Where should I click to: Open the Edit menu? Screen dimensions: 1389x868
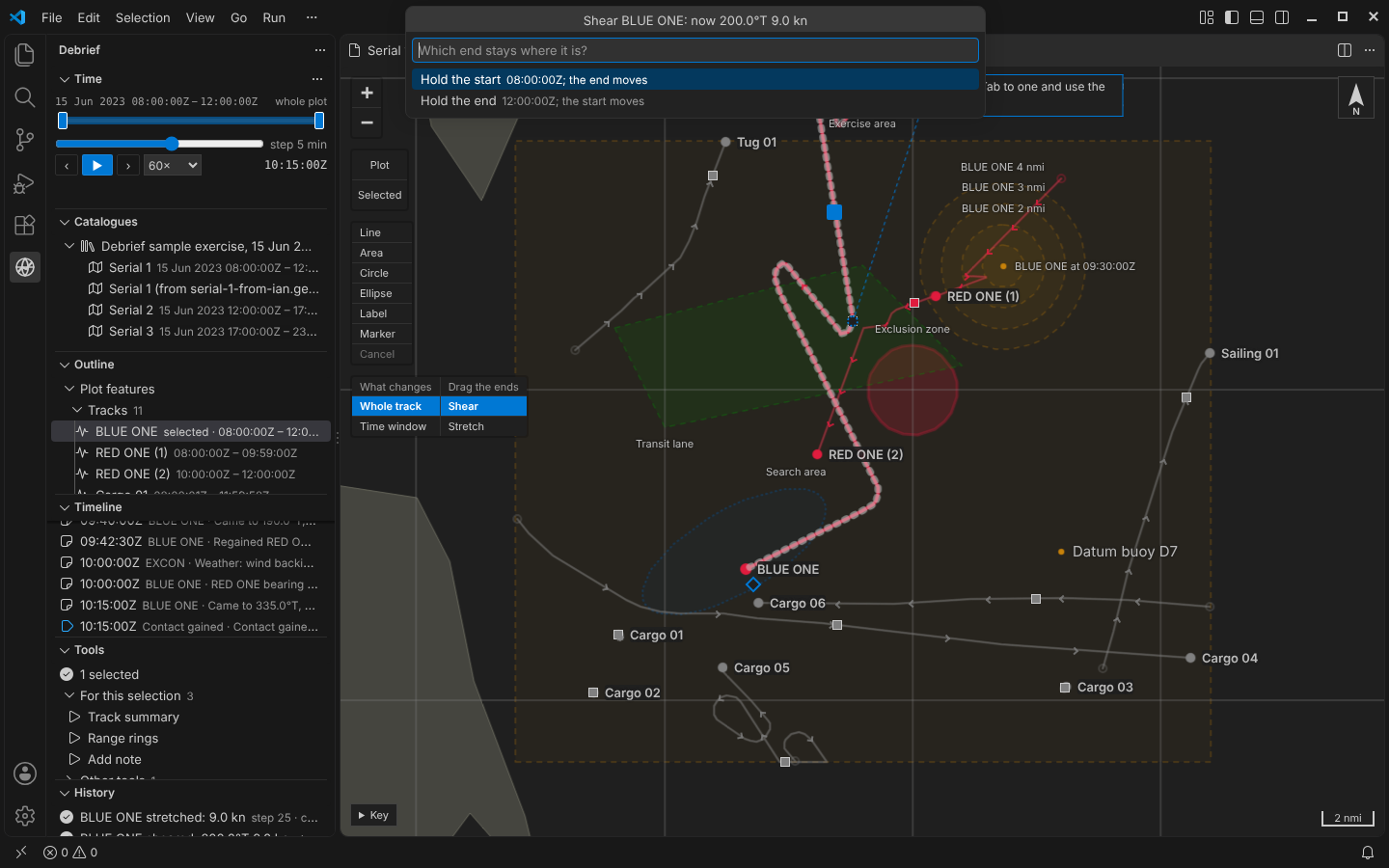(x=89, y=17)
